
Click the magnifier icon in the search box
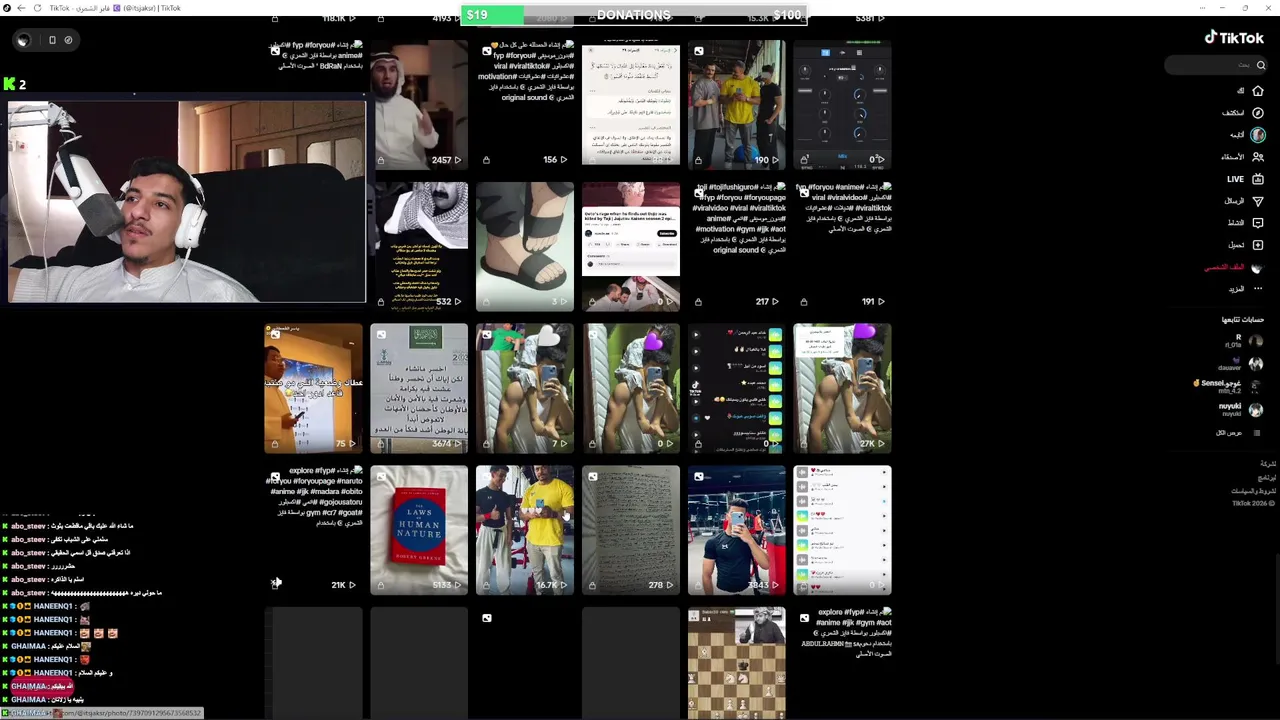coord(1260,65)
